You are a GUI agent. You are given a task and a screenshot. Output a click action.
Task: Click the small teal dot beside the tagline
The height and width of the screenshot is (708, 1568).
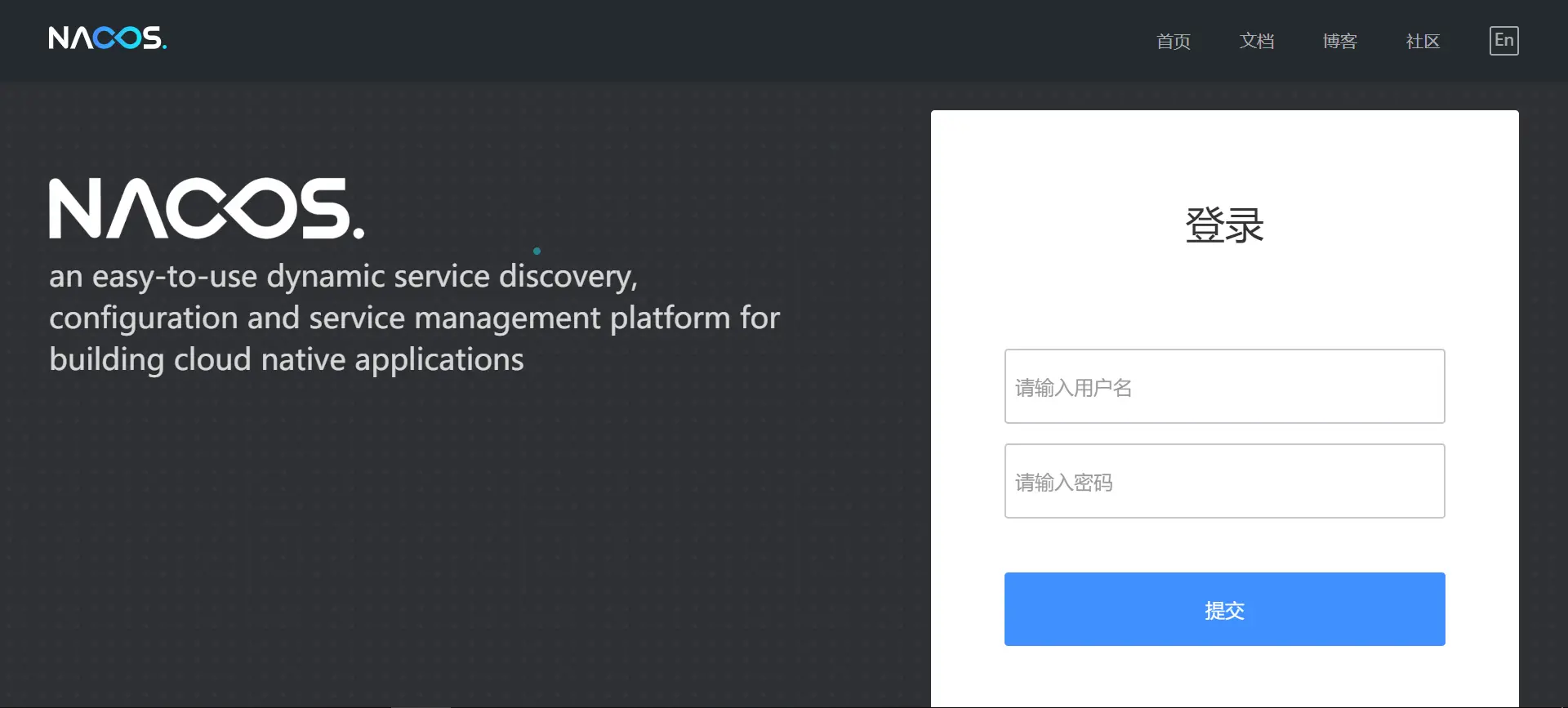537,251
